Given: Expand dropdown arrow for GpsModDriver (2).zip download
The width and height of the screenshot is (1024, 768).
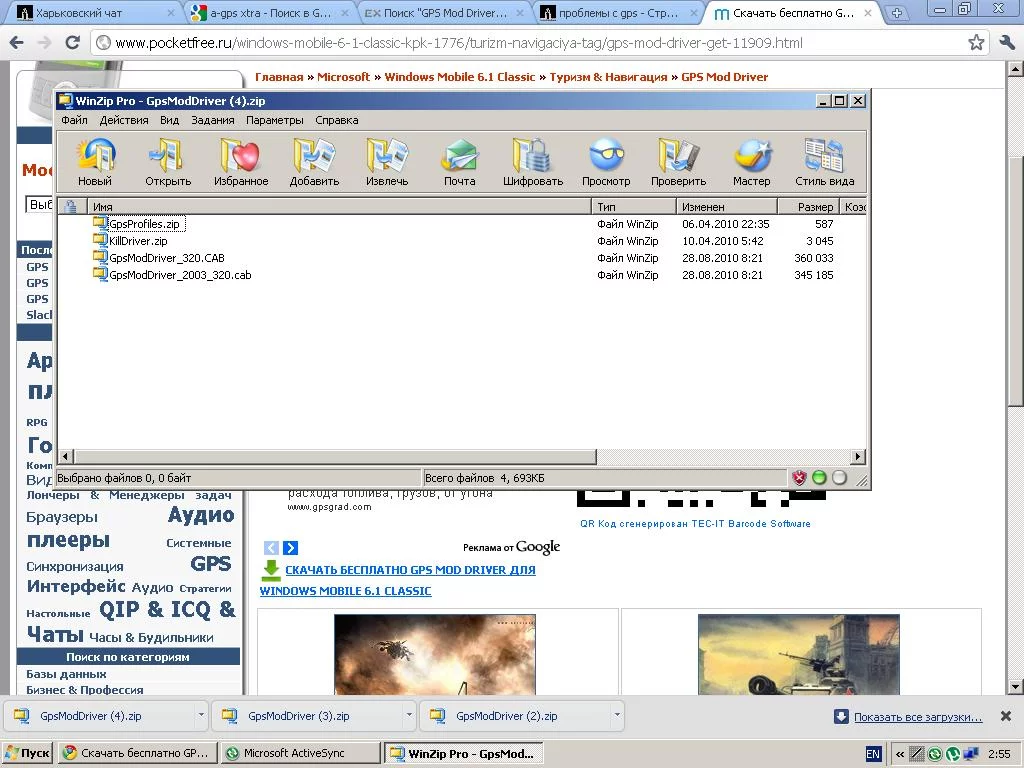Looking at the screenshot, I should pos(616,715).
